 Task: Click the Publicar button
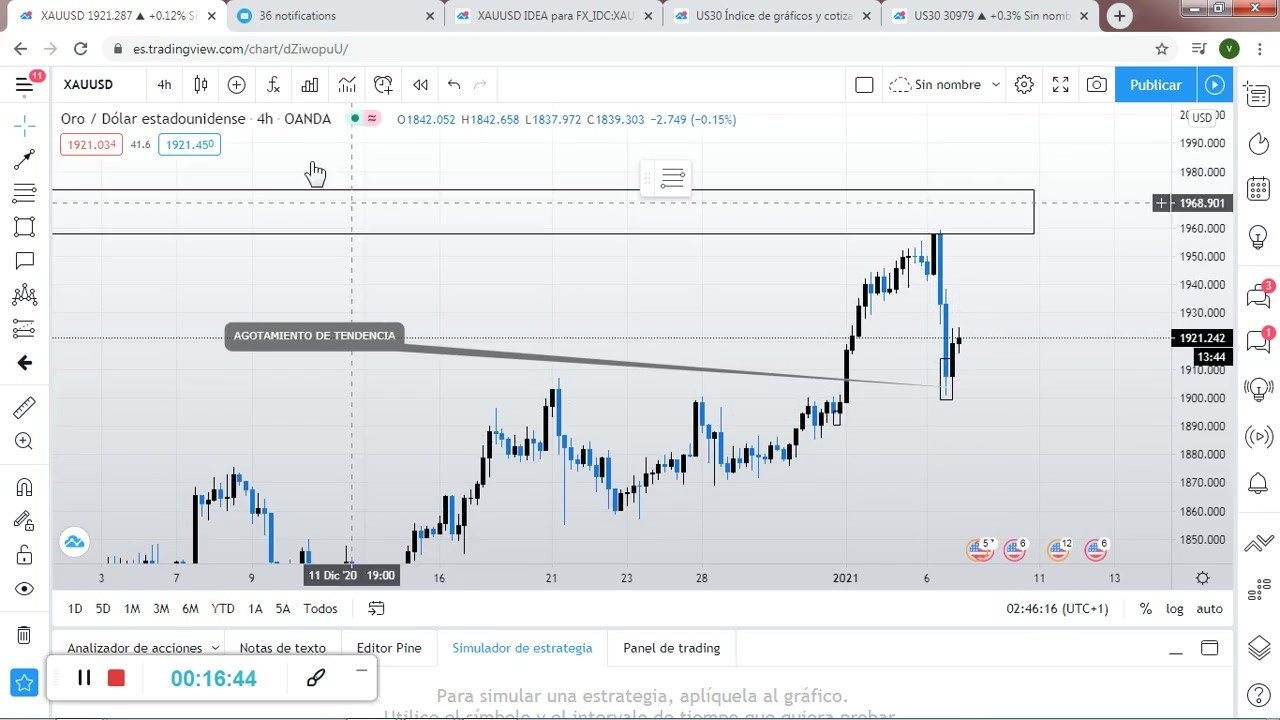(1155, 85)
